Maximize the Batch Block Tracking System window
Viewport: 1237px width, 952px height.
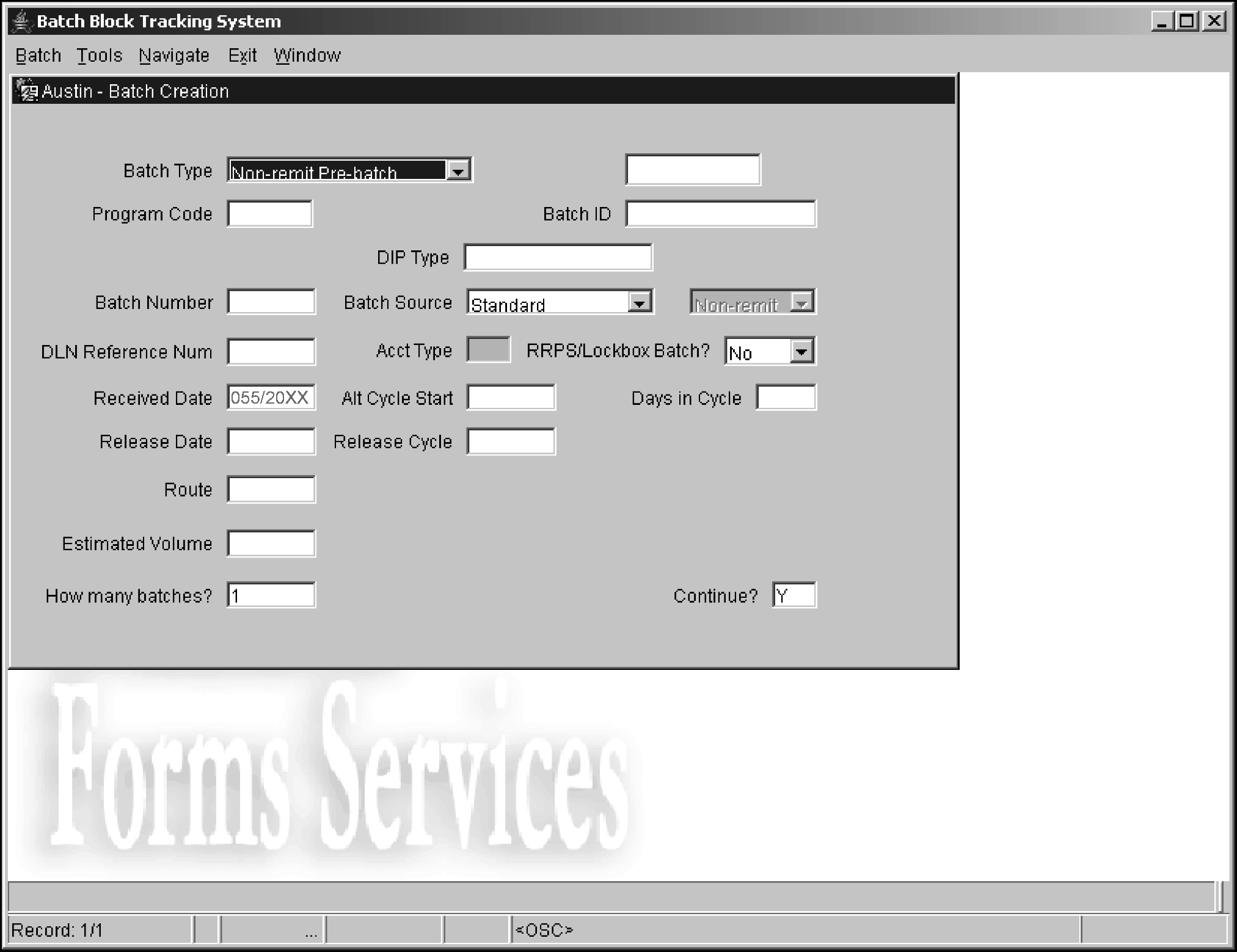click(x=1186, y=21)
